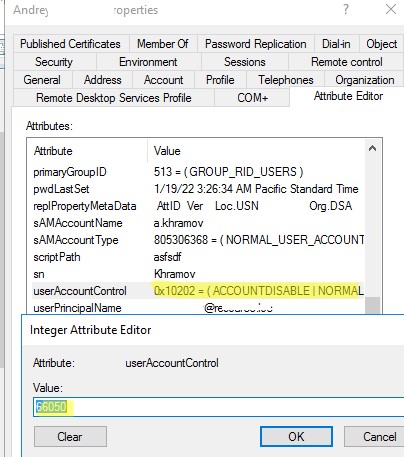The image size is (404, 457).
Task: Open the Dial-in tab
Action: point(336,44)
